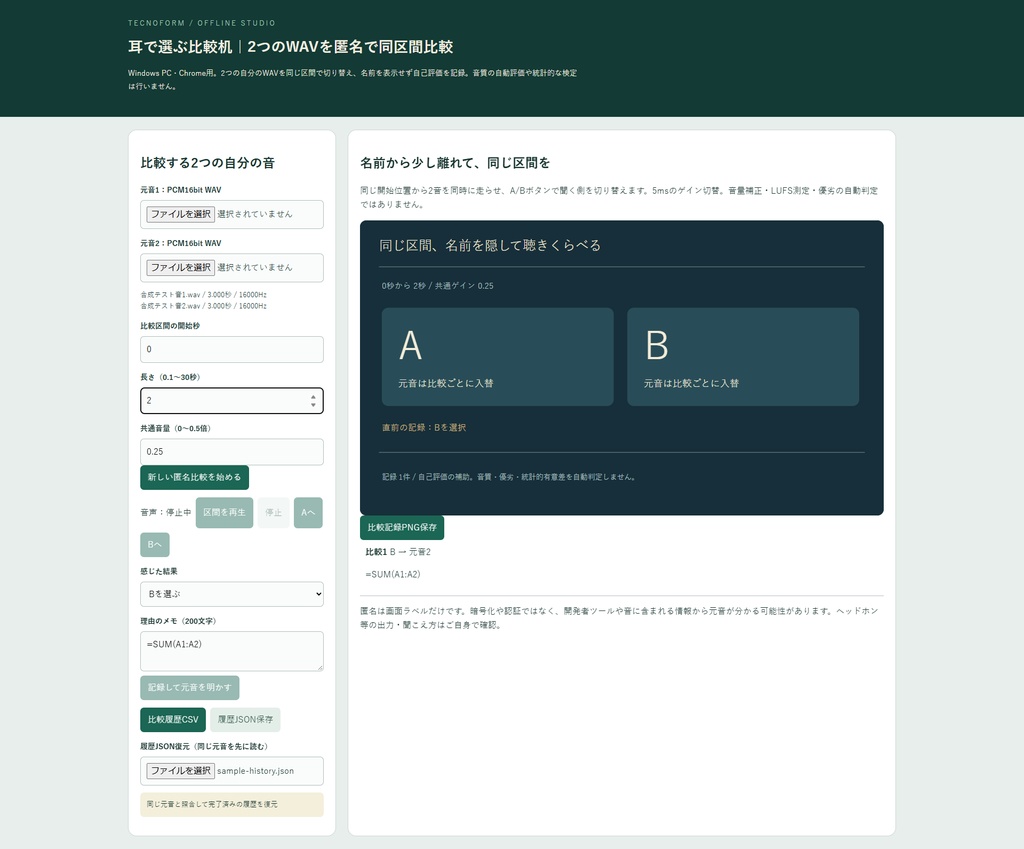This screenshot has height=849, width=1024.
Task: Save the record with 比較記録PNG保存
Action: (402, 528)
